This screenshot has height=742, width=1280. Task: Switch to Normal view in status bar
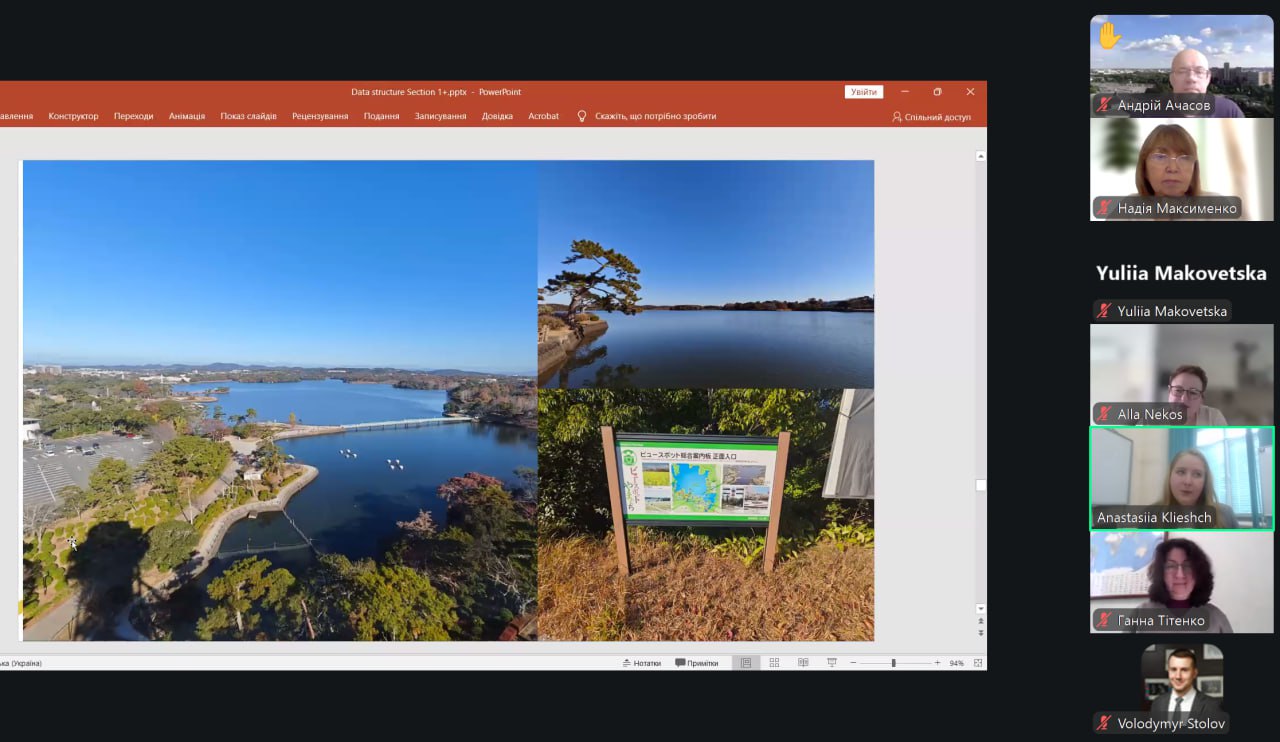746,663
